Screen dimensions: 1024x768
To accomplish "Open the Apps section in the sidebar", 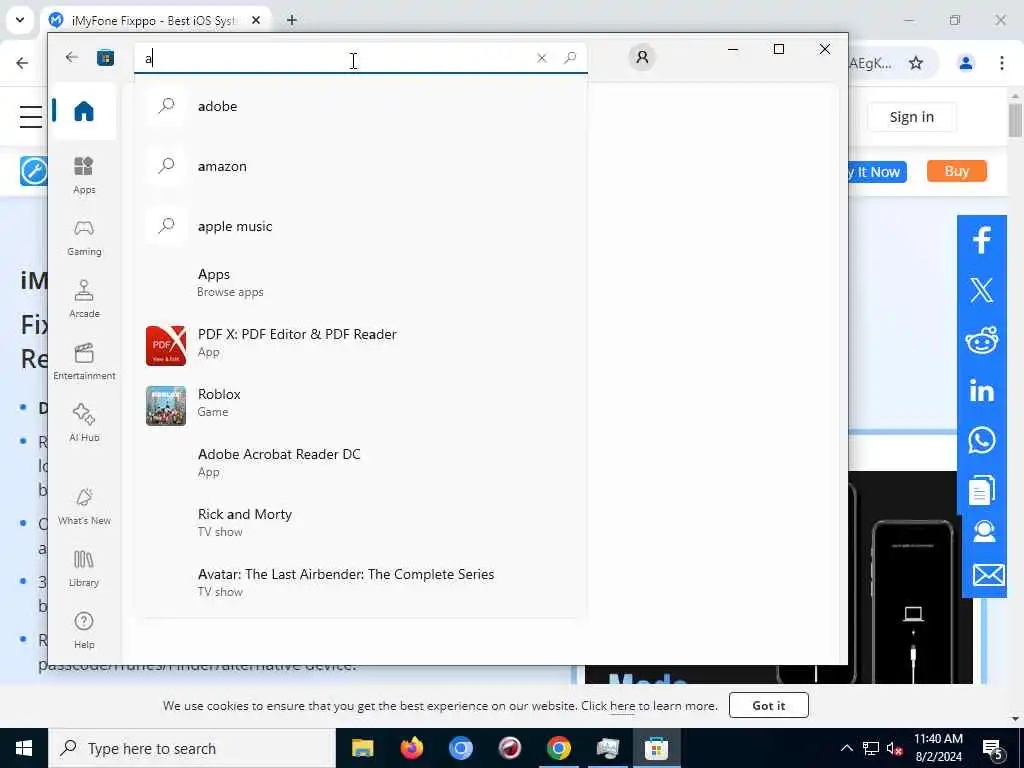I will click(x=84, y=175).
